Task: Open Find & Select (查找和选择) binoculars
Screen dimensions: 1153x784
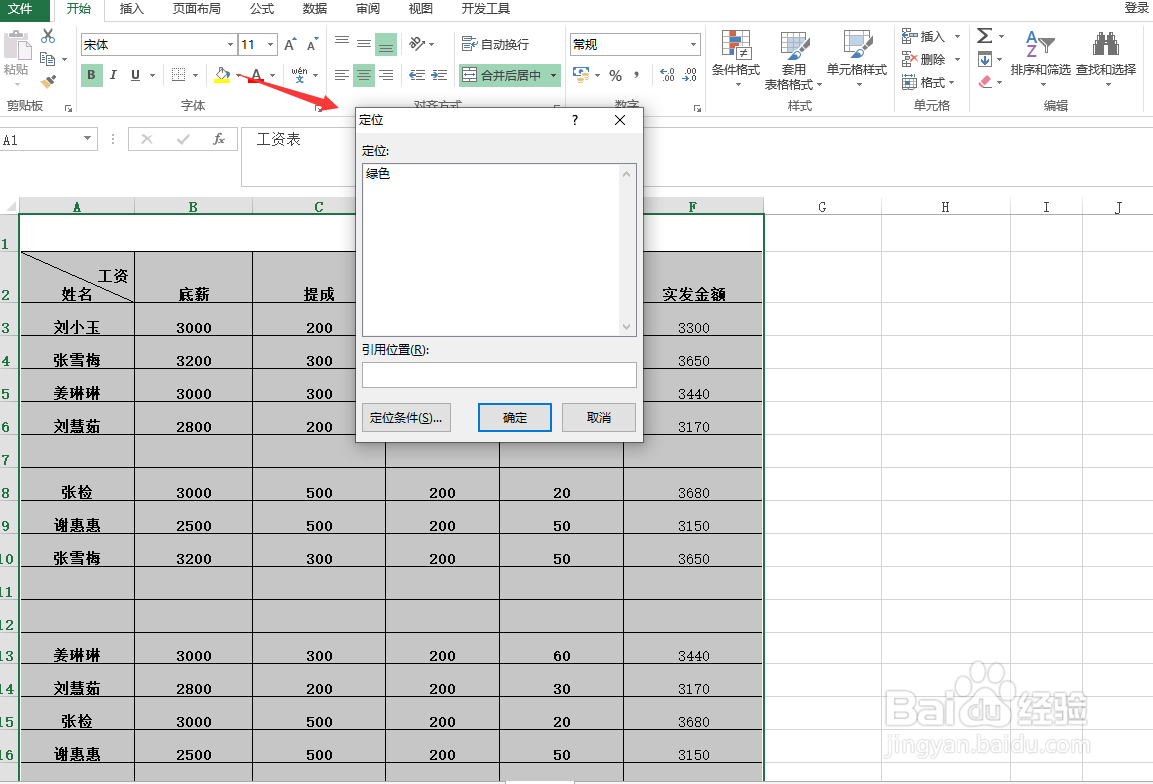Action: point(1106,59)
